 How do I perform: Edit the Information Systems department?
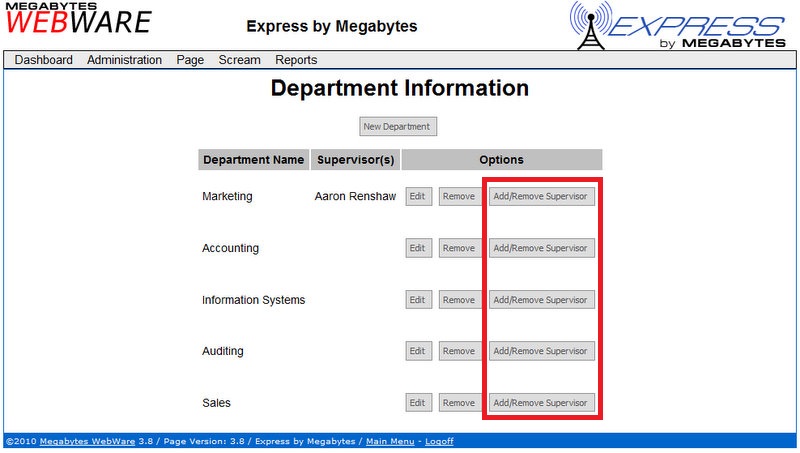pos(418,300)
